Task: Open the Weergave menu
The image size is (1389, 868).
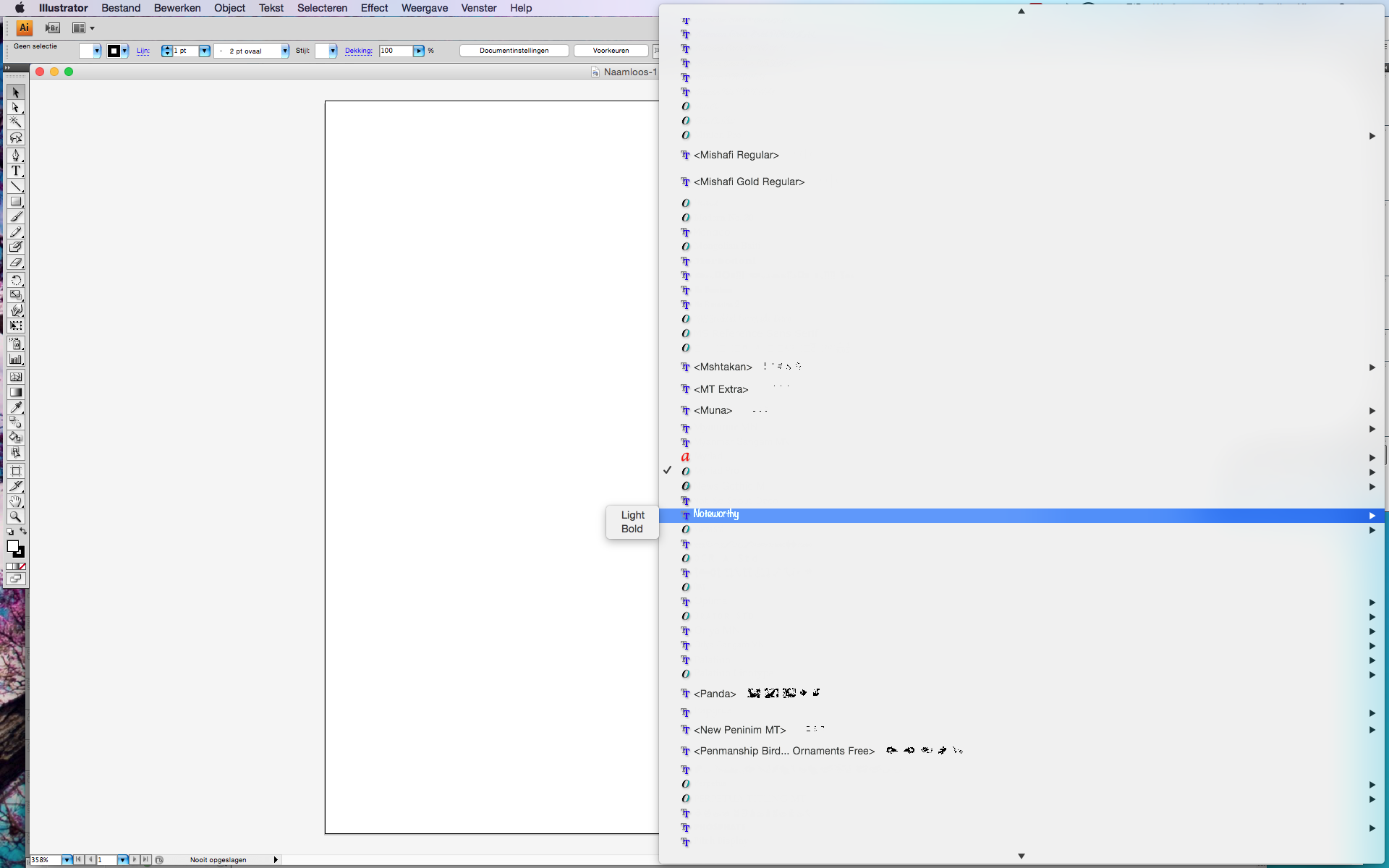Action: tap(425, 8)
